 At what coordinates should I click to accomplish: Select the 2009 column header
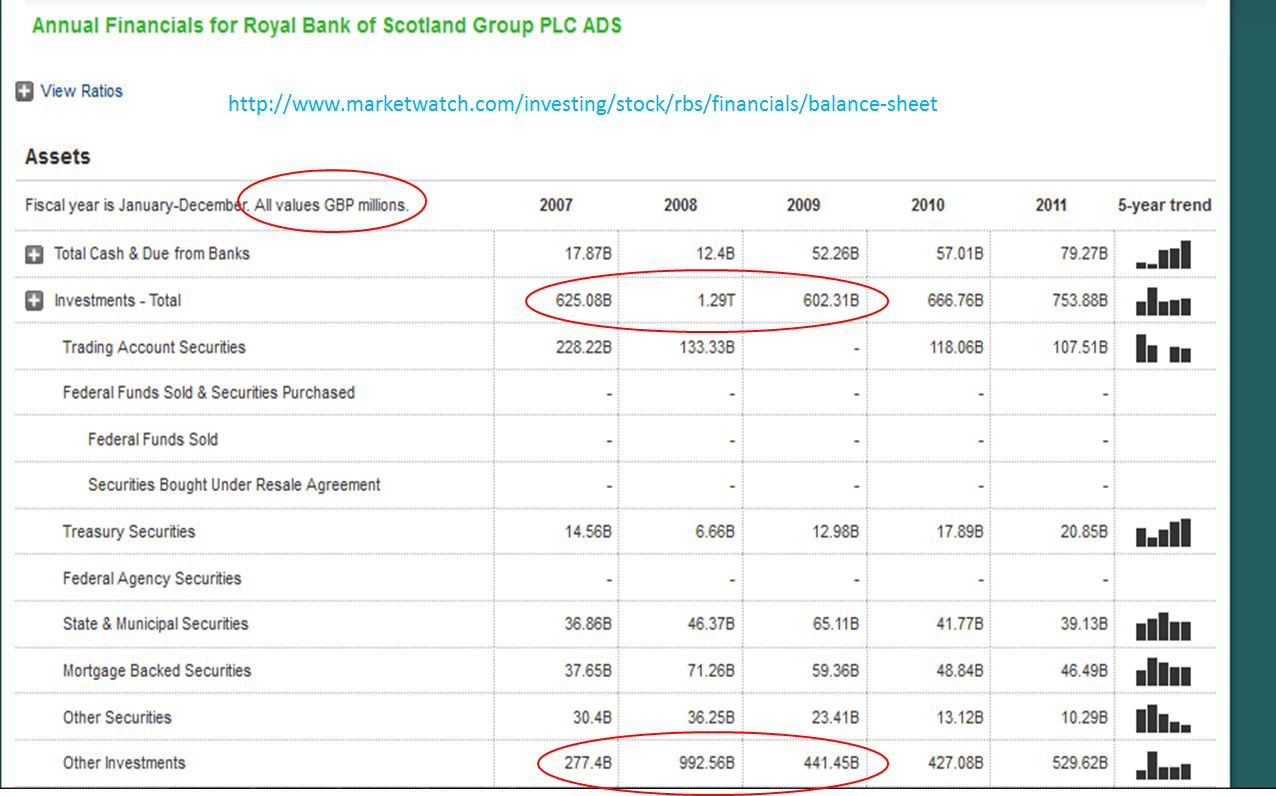point(803,205)
